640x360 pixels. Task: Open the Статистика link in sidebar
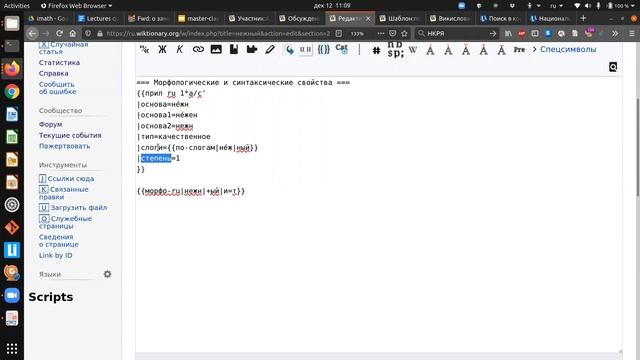pyautogui.click(x=59, y=62)
